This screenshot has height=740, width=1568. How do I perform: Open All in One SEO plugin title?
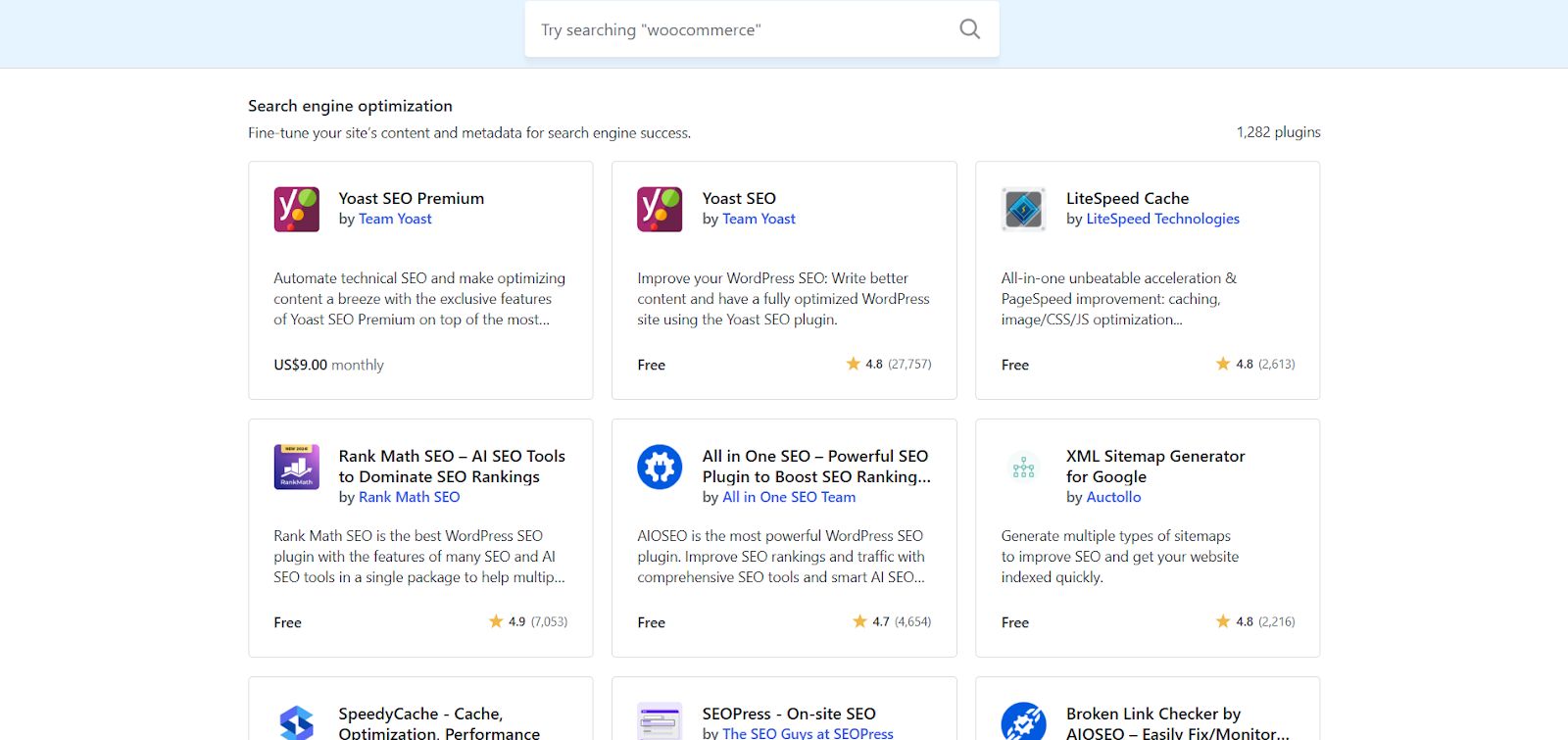[x=816, y=467]
